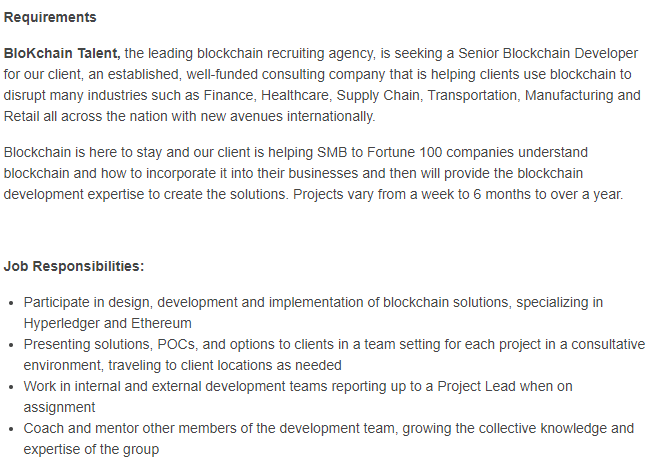Click the bullet starting with Participate in design

pos(313,313)
